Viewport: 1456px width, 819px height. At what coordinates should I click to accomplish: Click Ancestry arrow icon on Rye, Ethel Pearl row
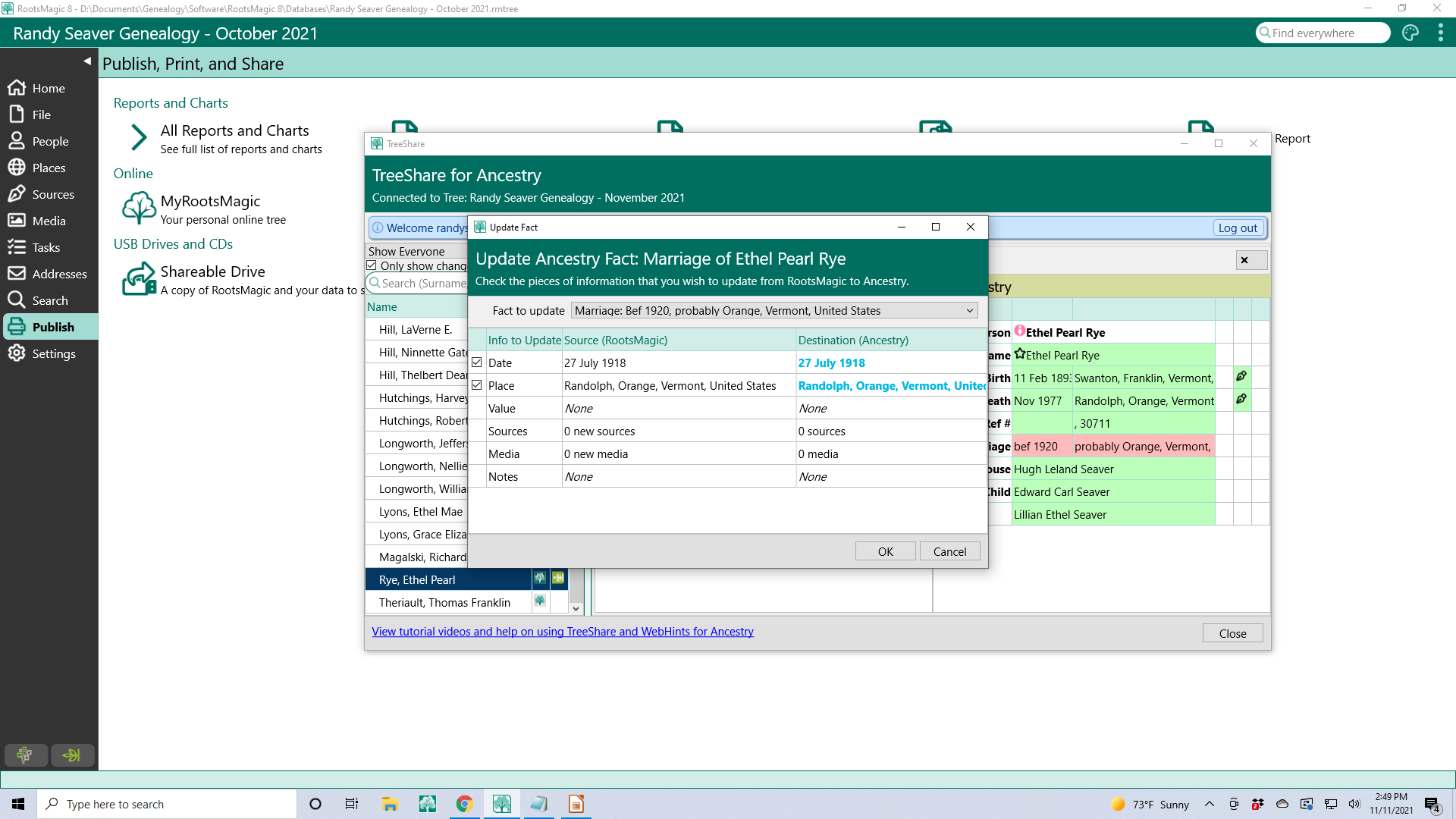pyautogui.click(x=558, y=579)
